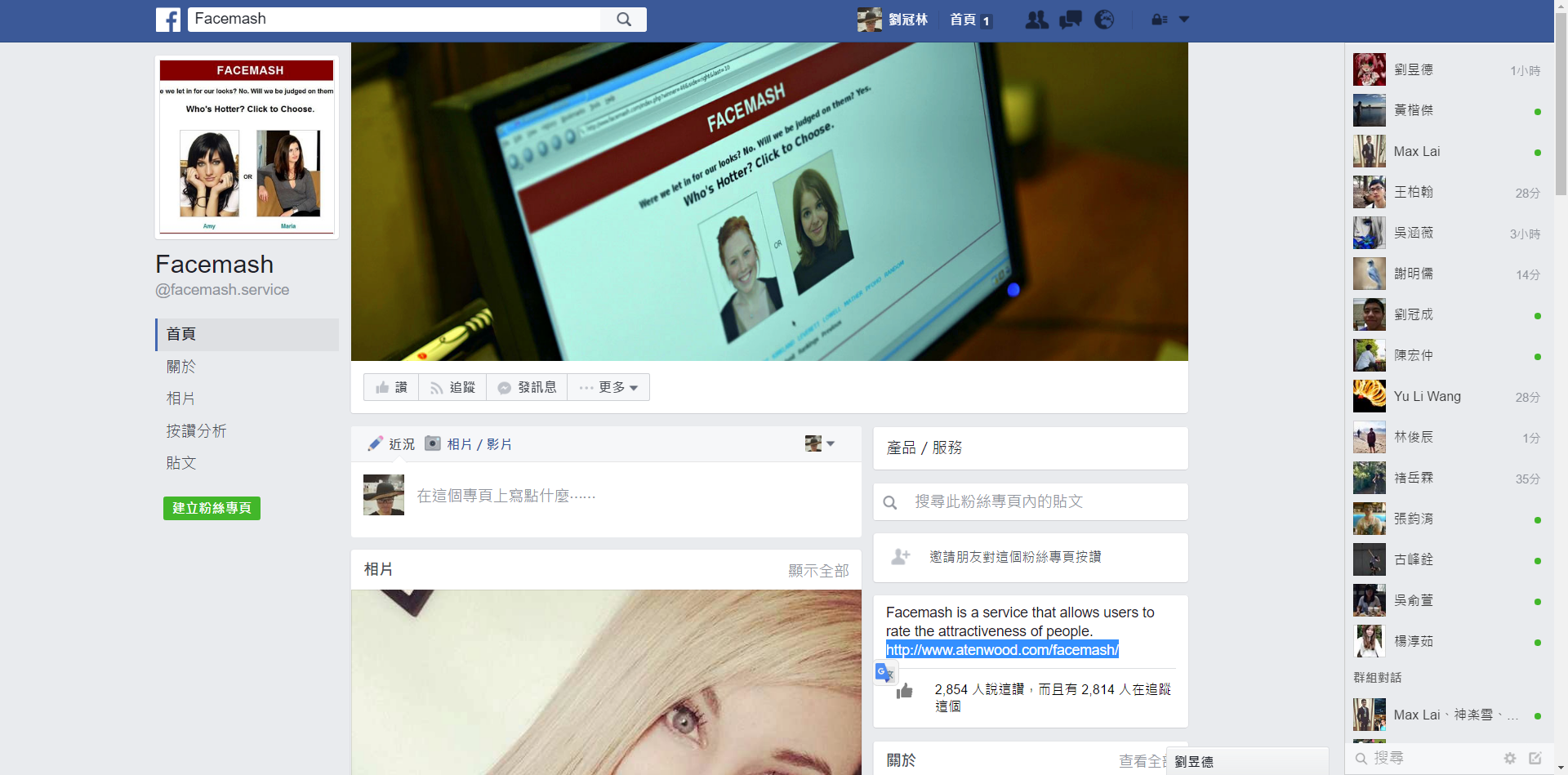Open chat with 張鈞涓
The height and width of the screenshot is (775, 1568).
click(1449, 519)
